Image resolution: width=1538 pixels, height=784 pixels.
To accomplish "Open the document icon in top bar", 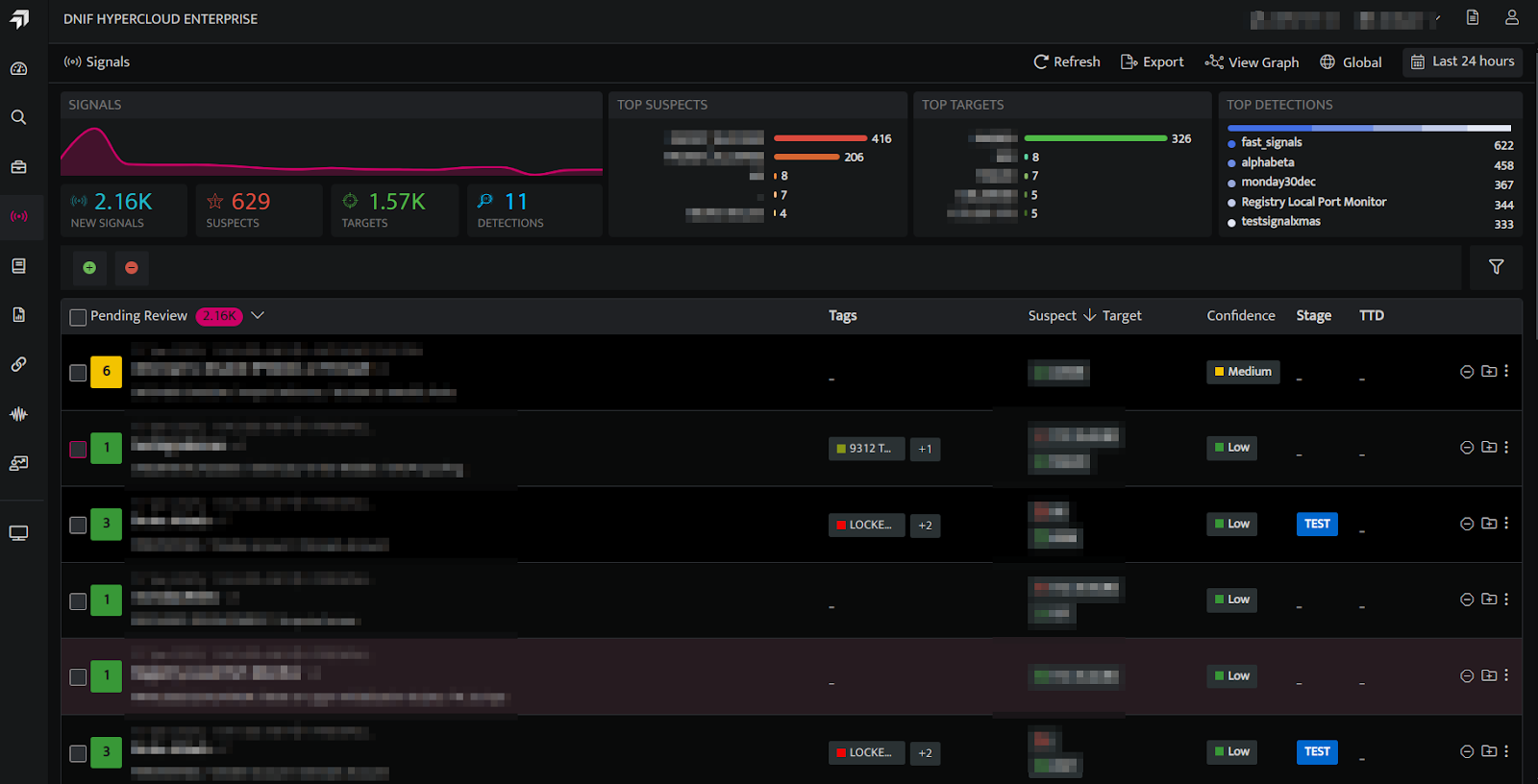I will [1473, 17].
